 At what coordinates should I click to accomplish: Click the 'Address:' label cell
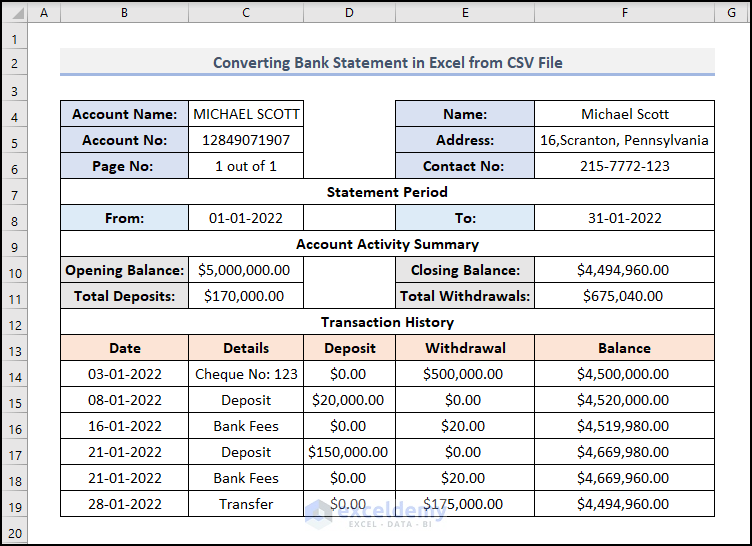pos(465,140)
